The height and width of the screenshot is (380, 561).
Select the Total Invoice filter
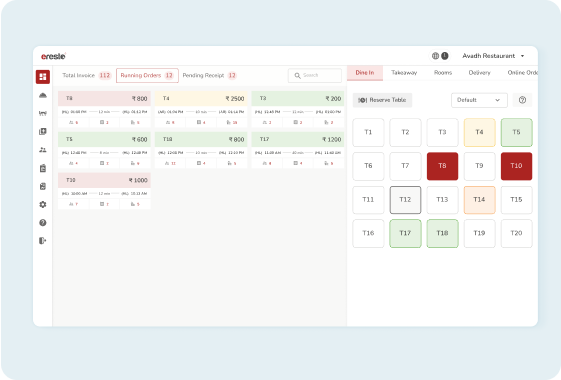tap(87, 75)
